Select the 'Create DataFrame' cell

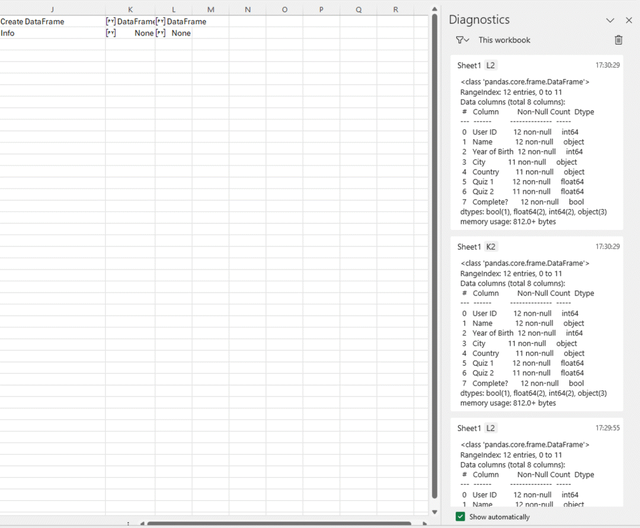tap(52, 21)
